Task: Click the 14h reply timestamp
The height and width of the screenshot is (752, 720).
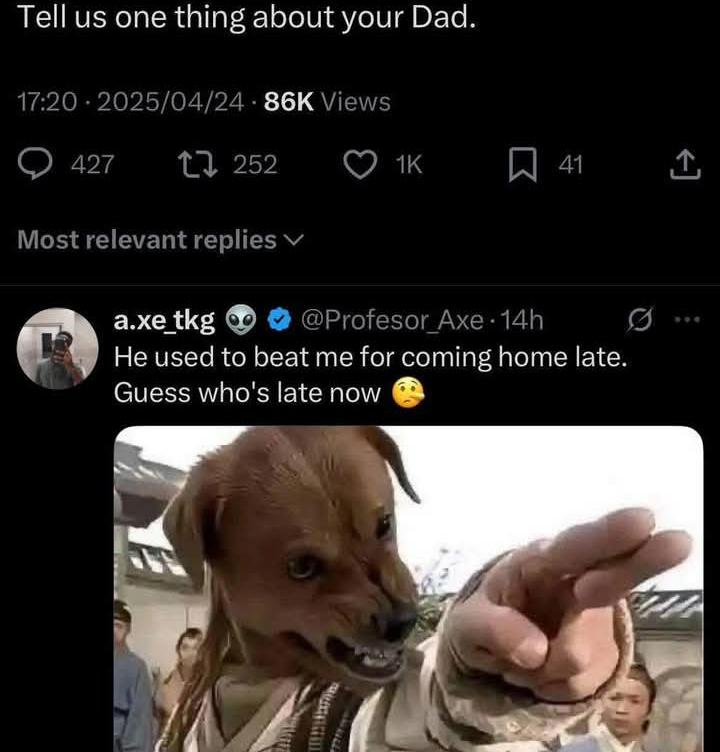Action: click(x=522, y=320)
